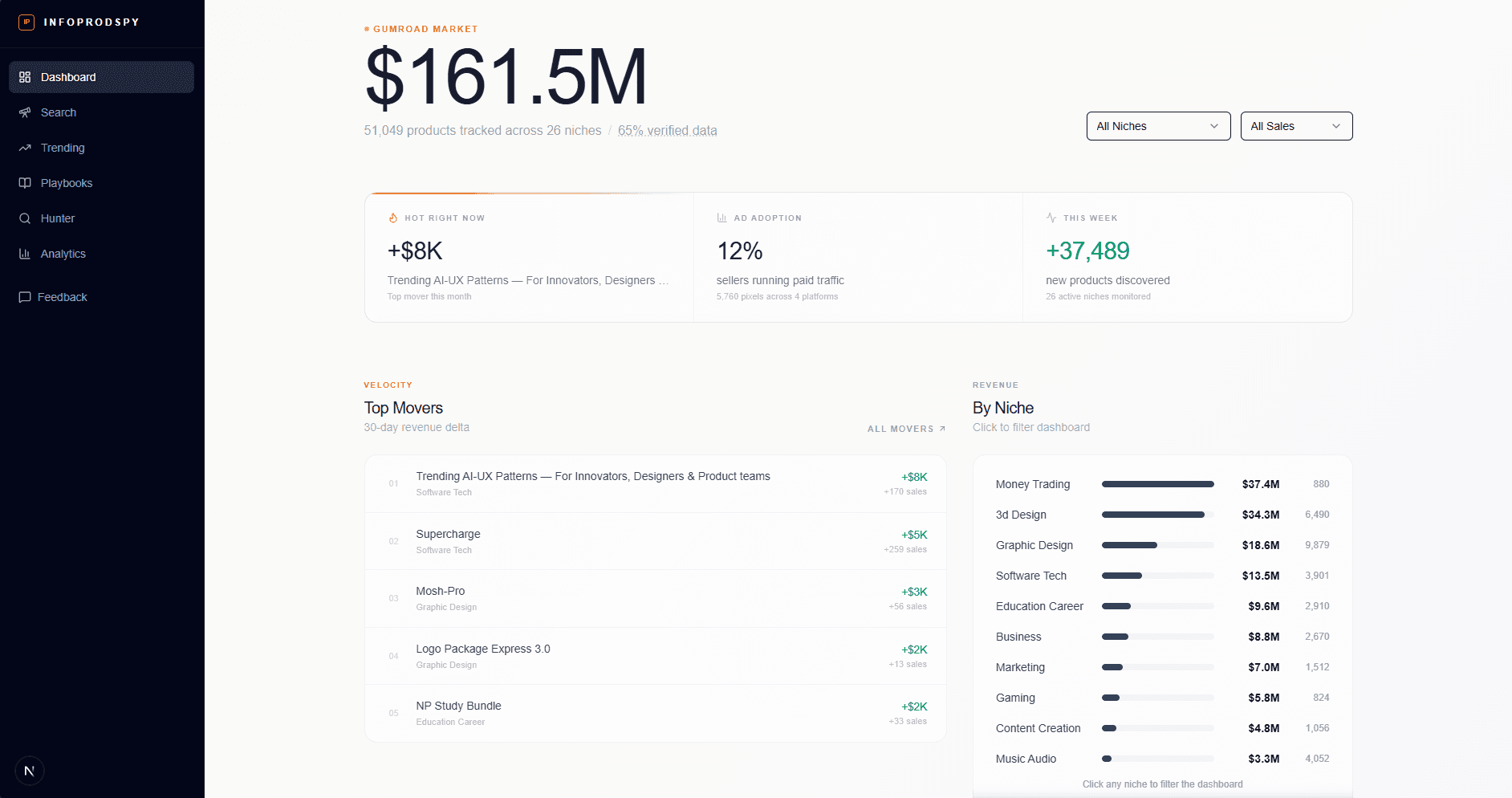Screen dimensions: 1512x798
Task: Expand the All Sales filter
Action: pyautogui.click(x=1296, y=126)
